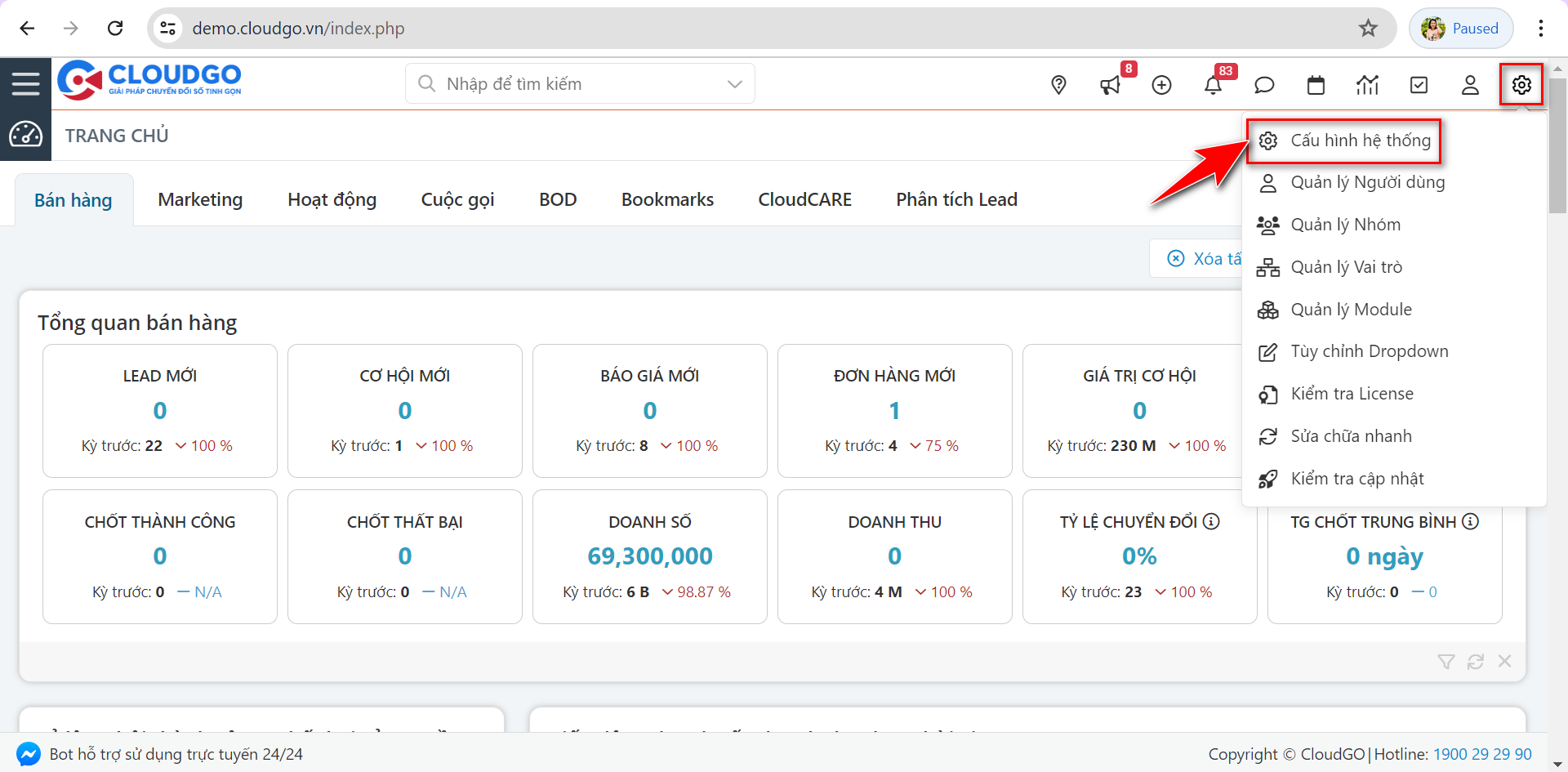The image size is (1568, 772).
Task: Click the location pin icon
Action: [1058, 85]
